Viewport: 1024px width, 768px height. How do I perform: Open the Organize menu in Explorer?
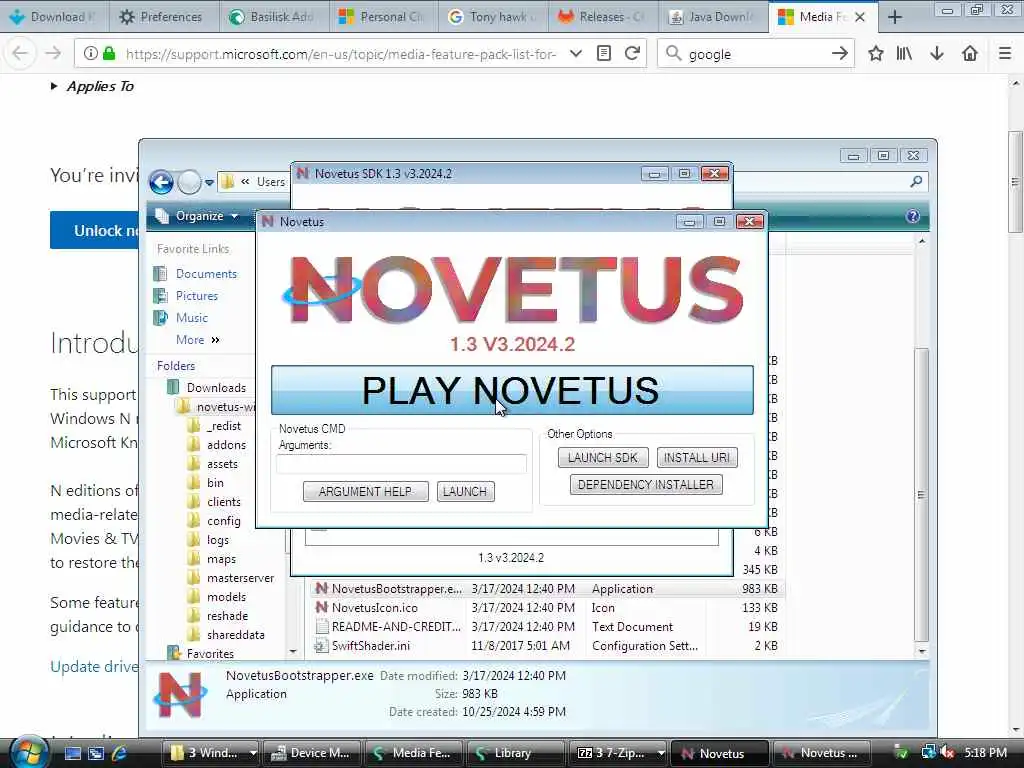click(x=199, y=216)
